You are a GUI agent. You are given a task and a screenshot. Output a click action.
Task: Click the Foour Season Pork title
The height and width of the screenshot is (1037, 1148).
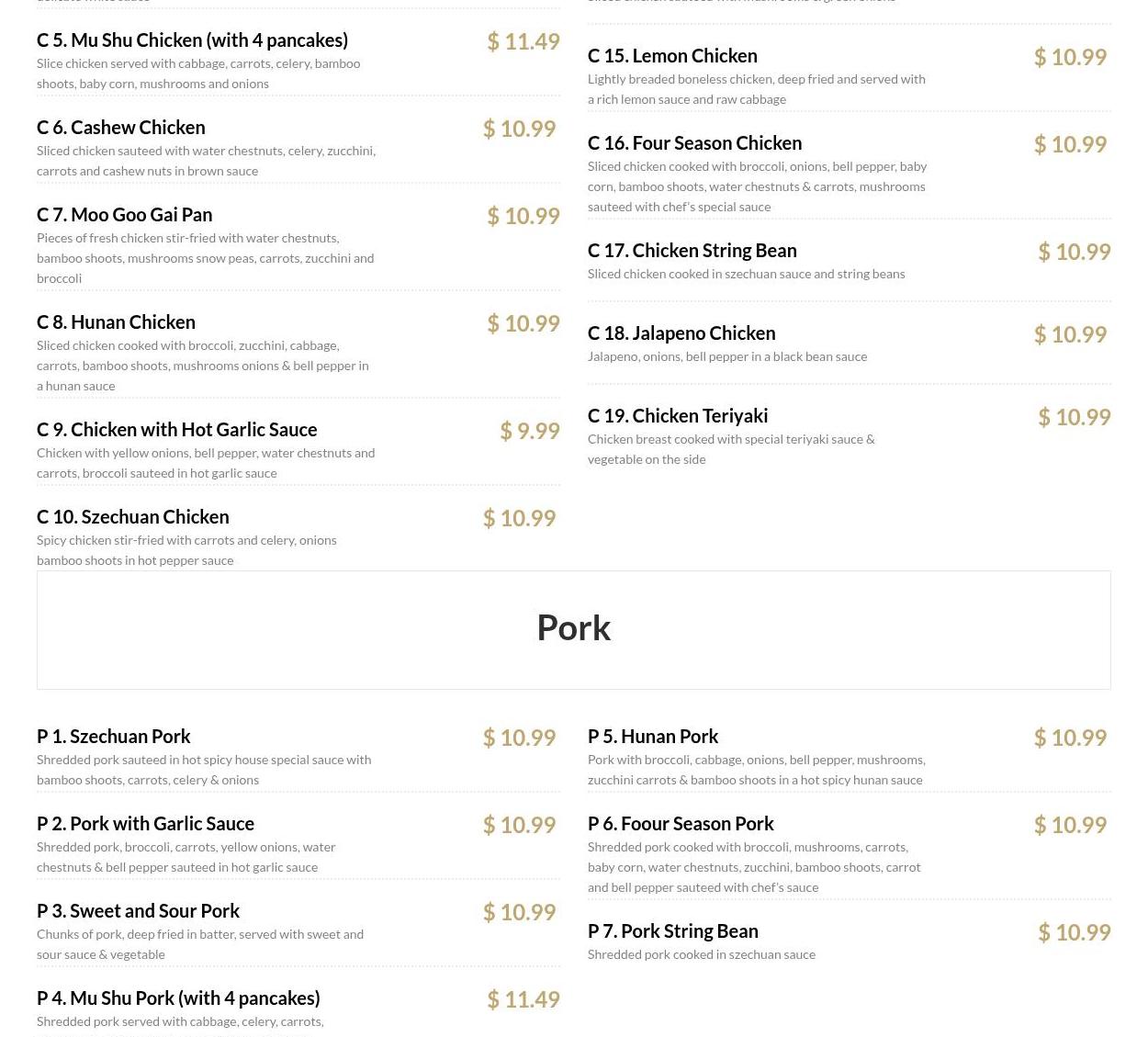681,823
